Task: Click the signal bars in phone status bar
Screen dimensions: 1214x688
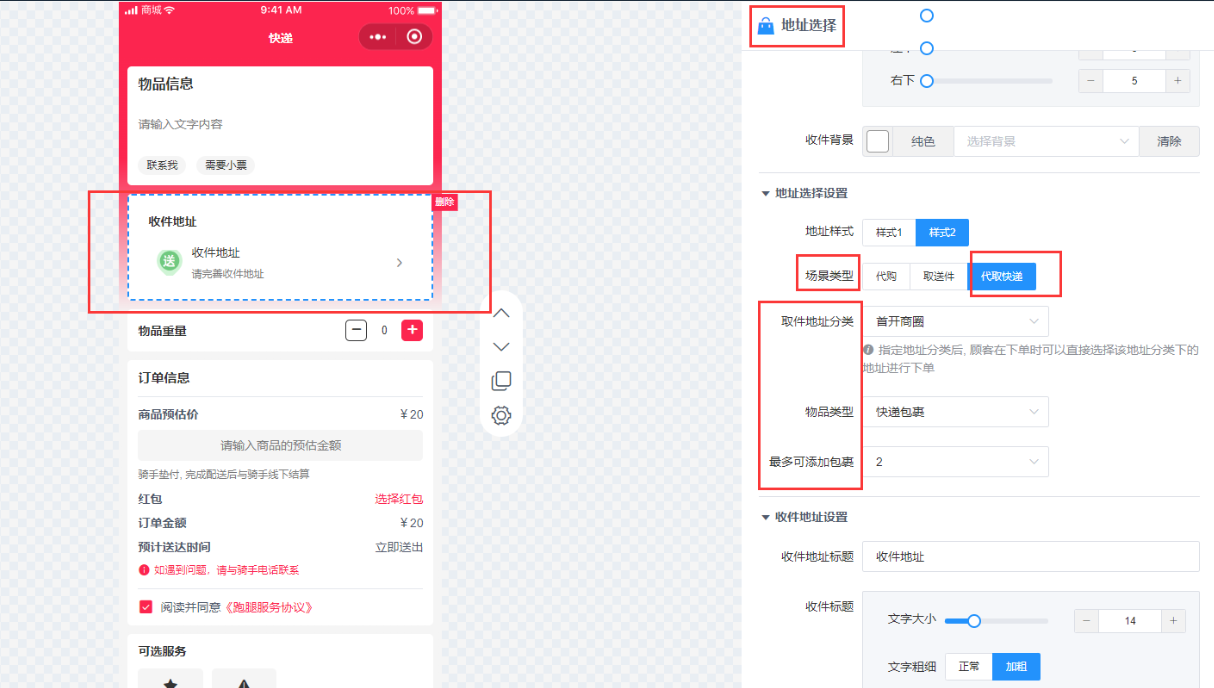Action: pos(131,10)
